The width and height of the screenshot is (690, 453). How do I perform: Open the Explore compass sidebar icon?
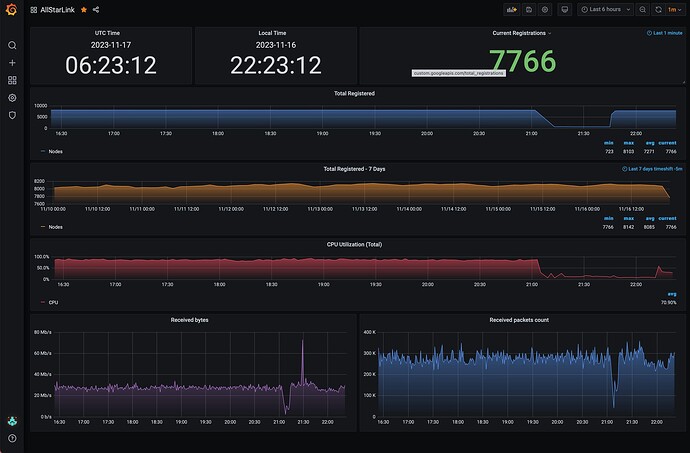(x=12, y=98)
